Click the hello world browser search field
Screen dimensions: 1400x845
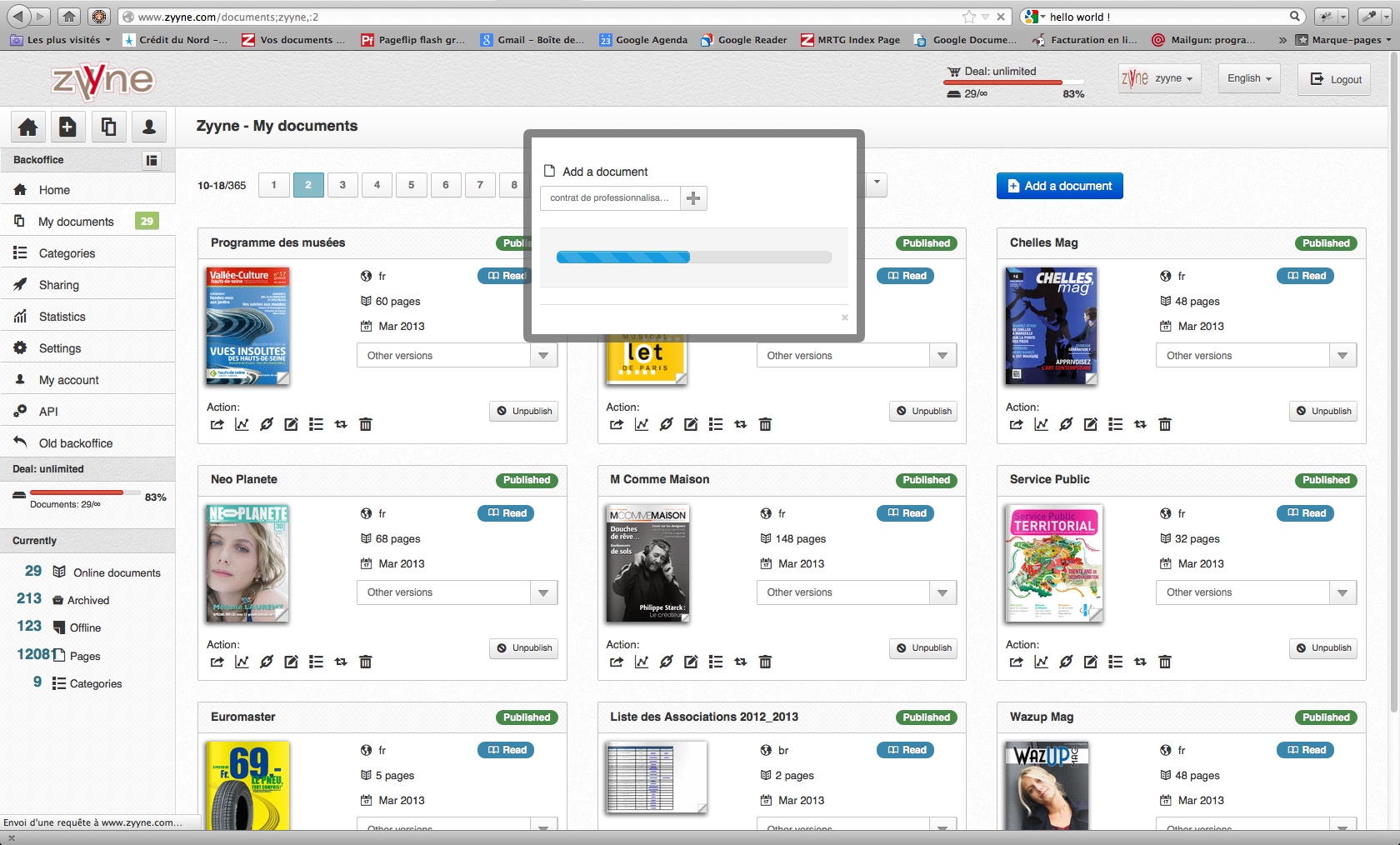pos(1167,17)
